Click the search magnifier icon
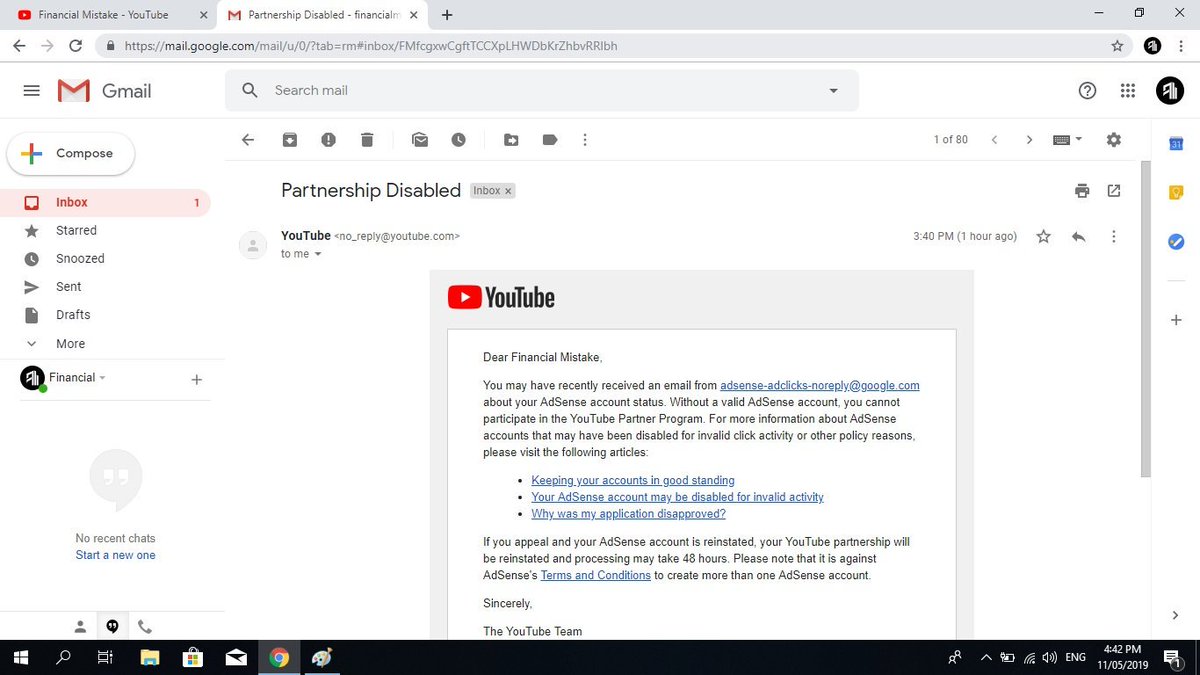The width and height of the screenshot is (1200, 675). 250,91
